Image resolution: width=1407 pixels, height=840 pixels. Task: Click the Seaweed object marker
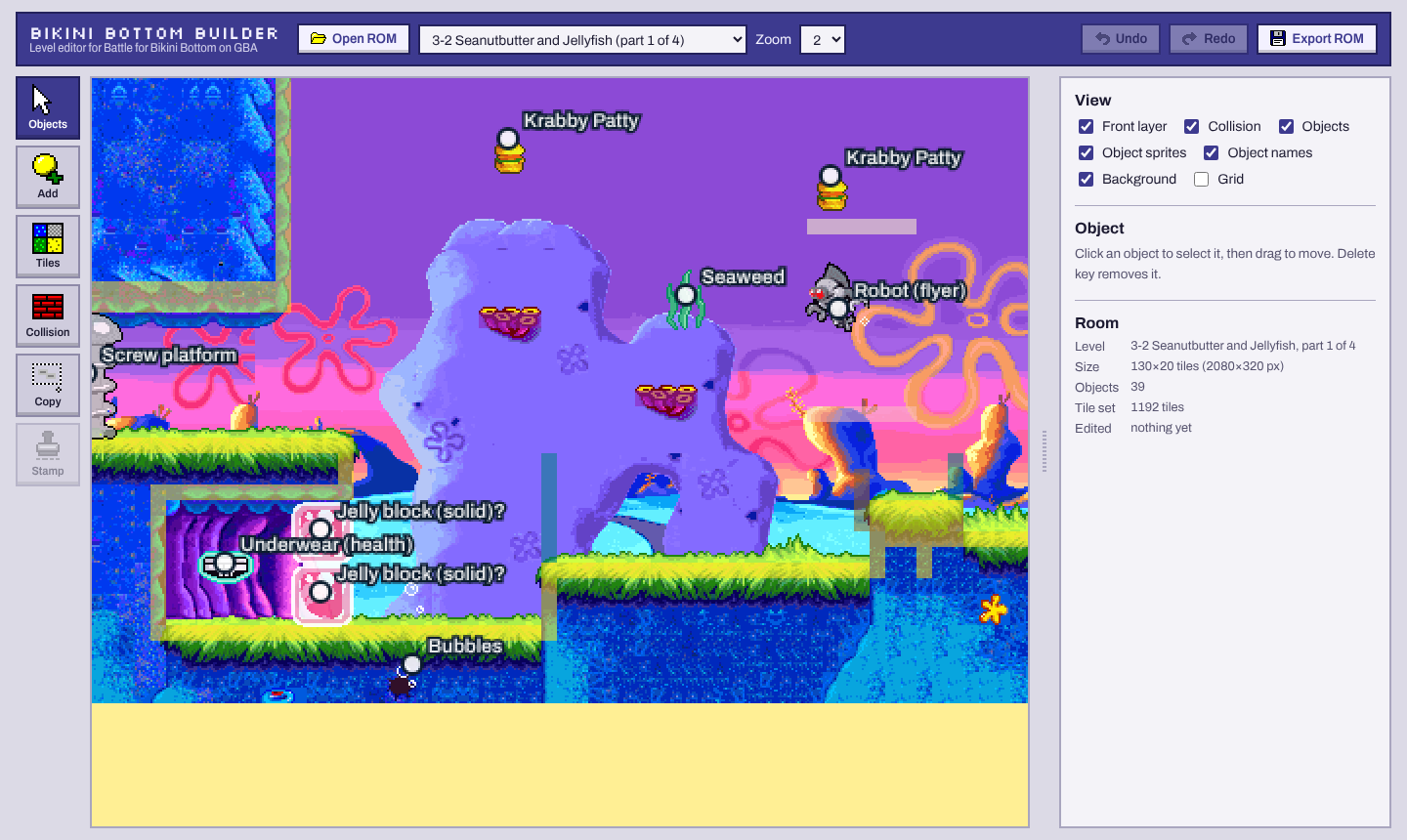pos(686,295)
